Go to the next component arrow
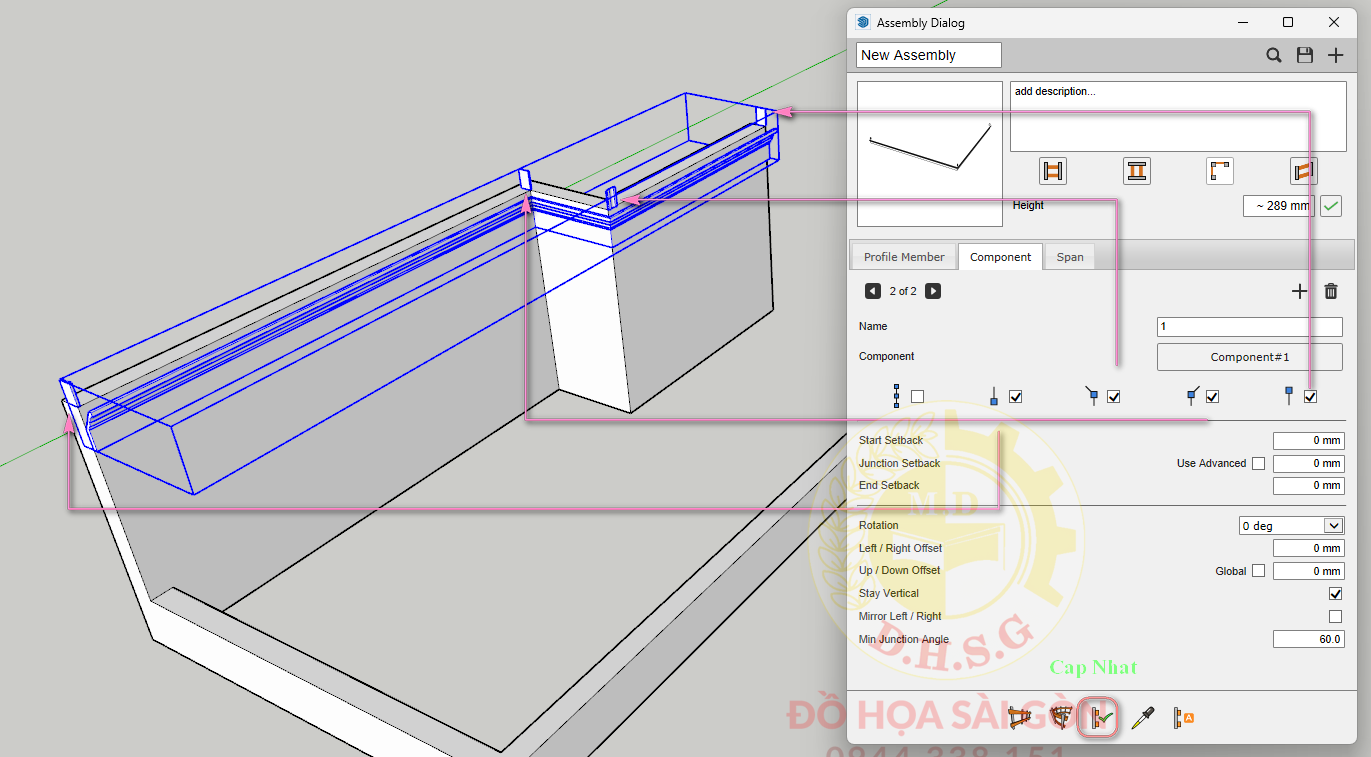 tap(933, 291)
